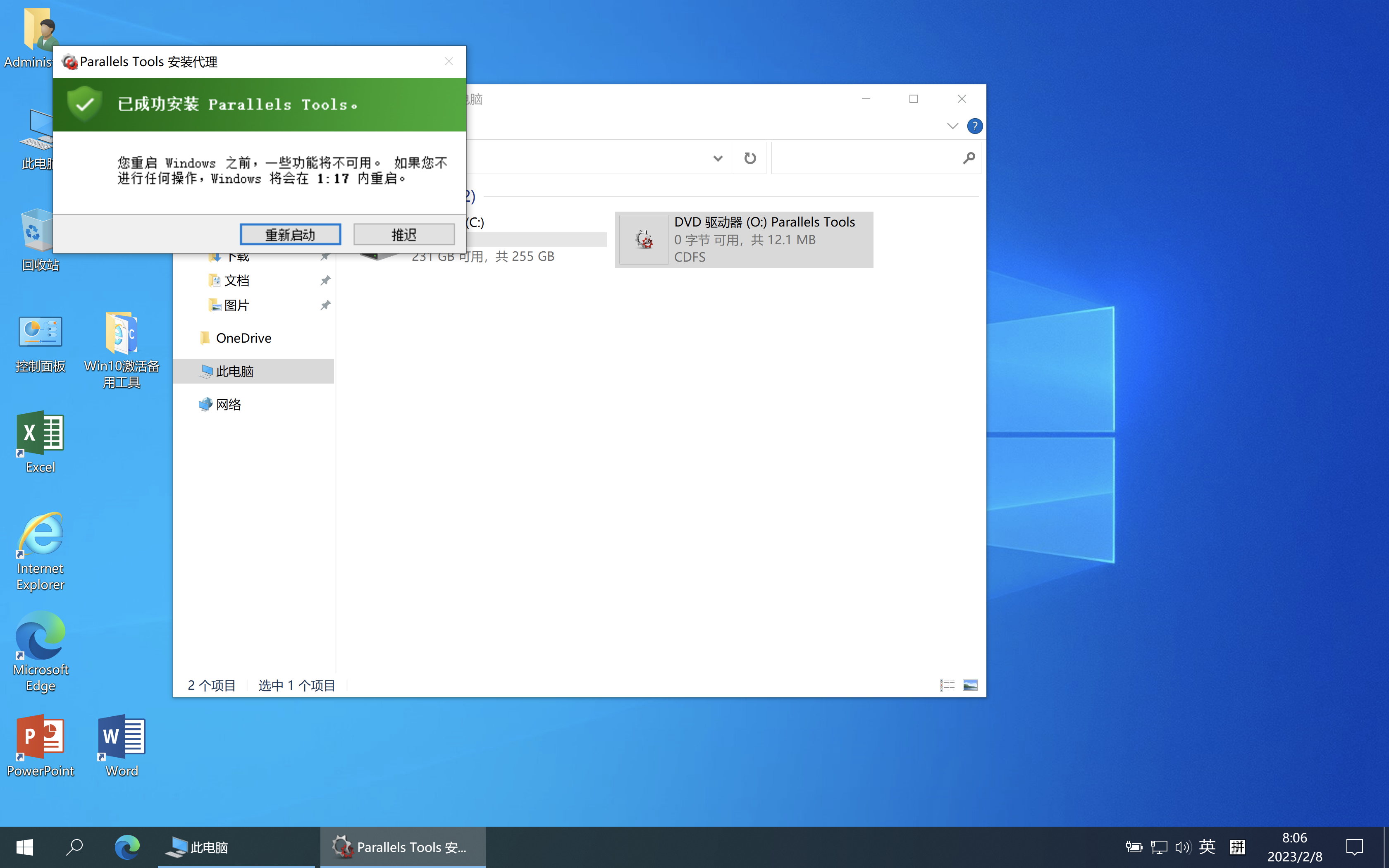The width and height of the screenshot is (1389, 868).
Task: Click the refresh icon beside address bar
Action: pyautogui.click(x=749, y=158)
